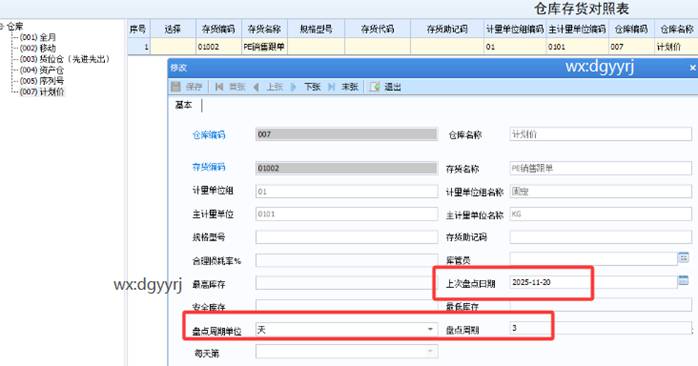Open the 库管员 lookup browse icon
This screenshot has height=366, width=698.
[683, 257]
